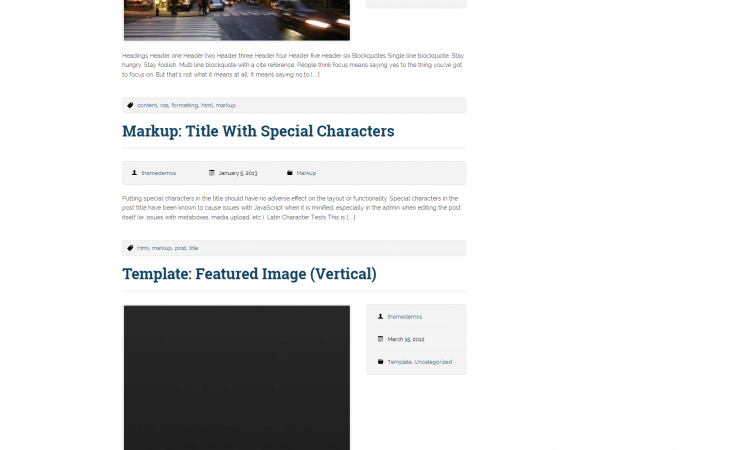750x450 pixels.
Task: Go to the 'content' tag archive
Action: [x=147, y=105]
